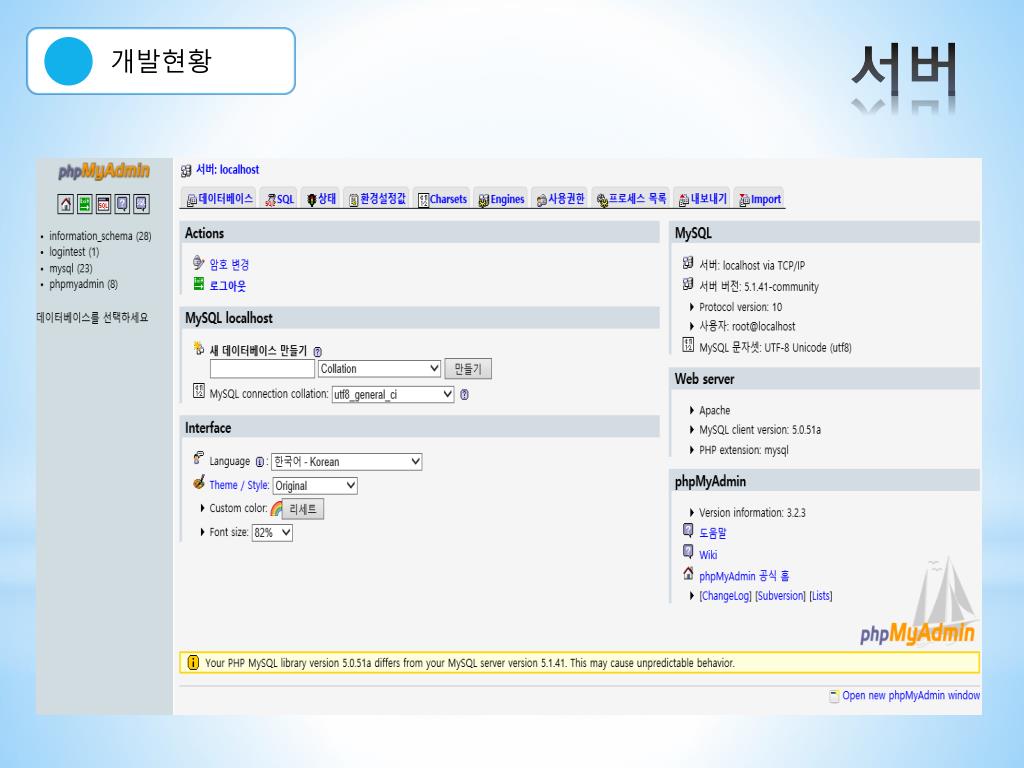The width and height of the screenshot is (1024, 768).
Task: Click the [Subversion] link
Action: (780, 596)
